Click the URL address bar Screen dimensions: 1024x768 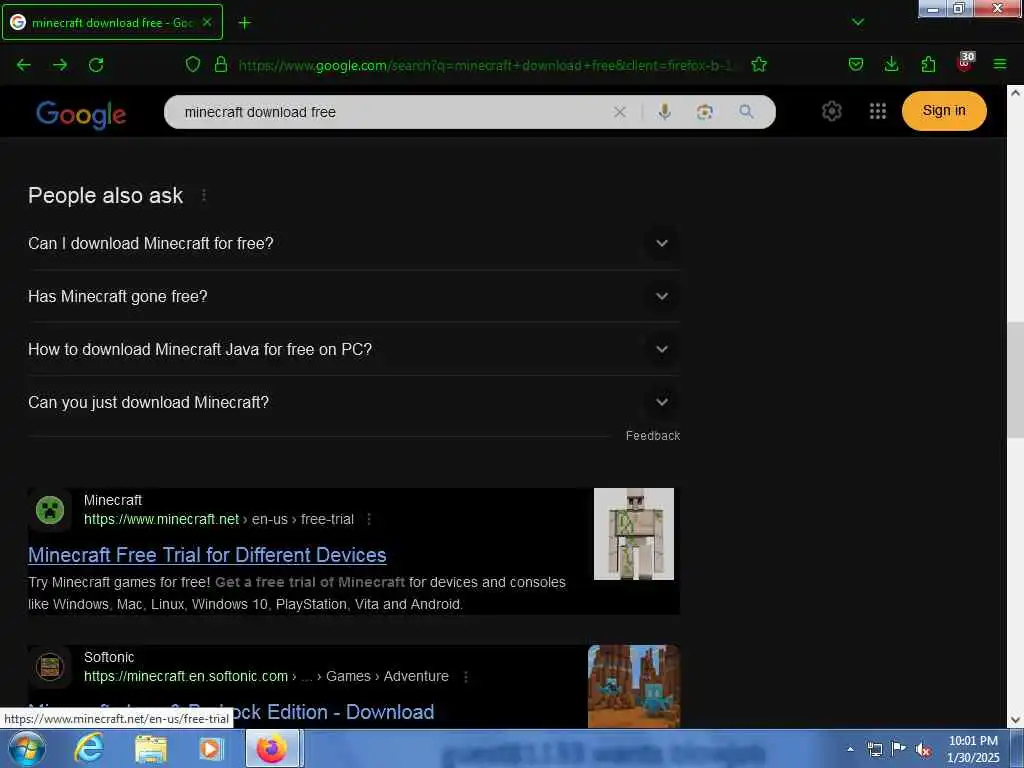coord(487,65)
